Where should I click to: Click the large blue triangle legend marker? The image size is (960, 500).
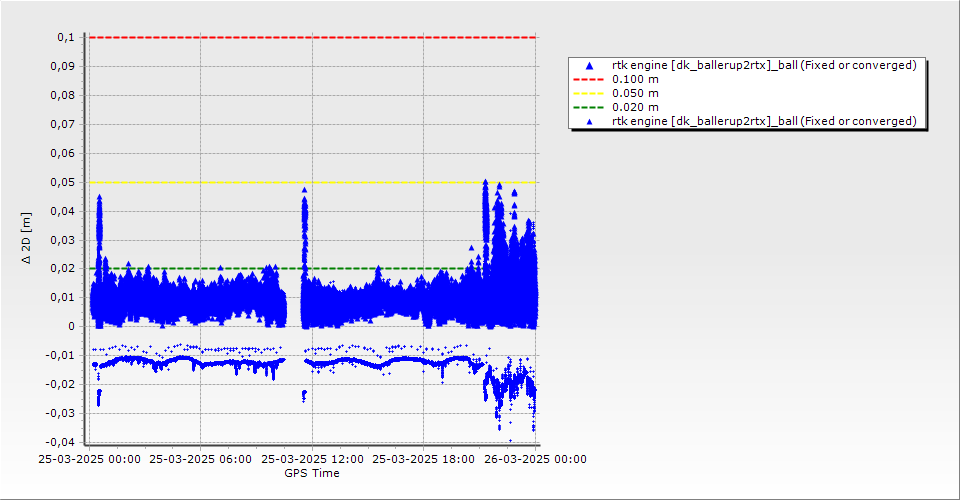(589, 65)
